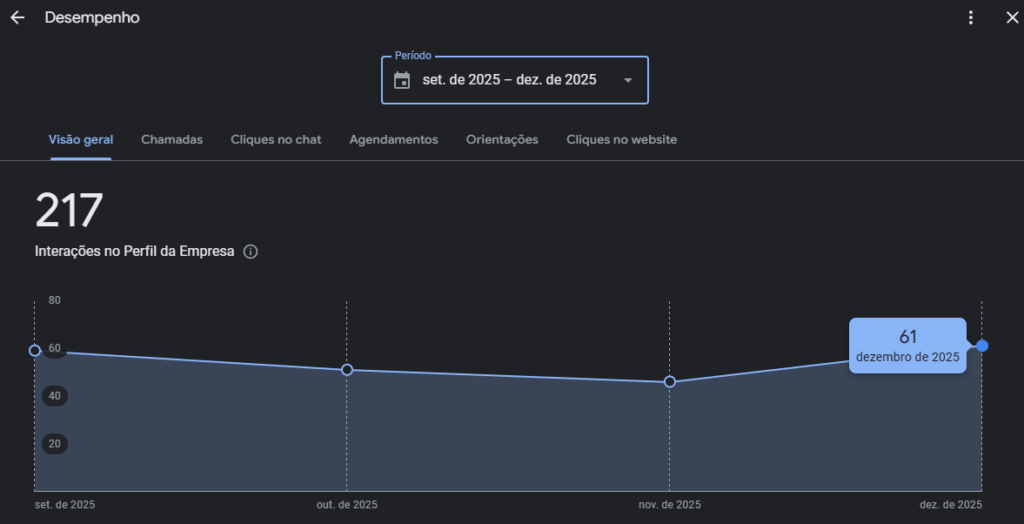Click the 40 label on chart y-axis
Viewport: 1024px width, 524px height.
tap(54, 396)
